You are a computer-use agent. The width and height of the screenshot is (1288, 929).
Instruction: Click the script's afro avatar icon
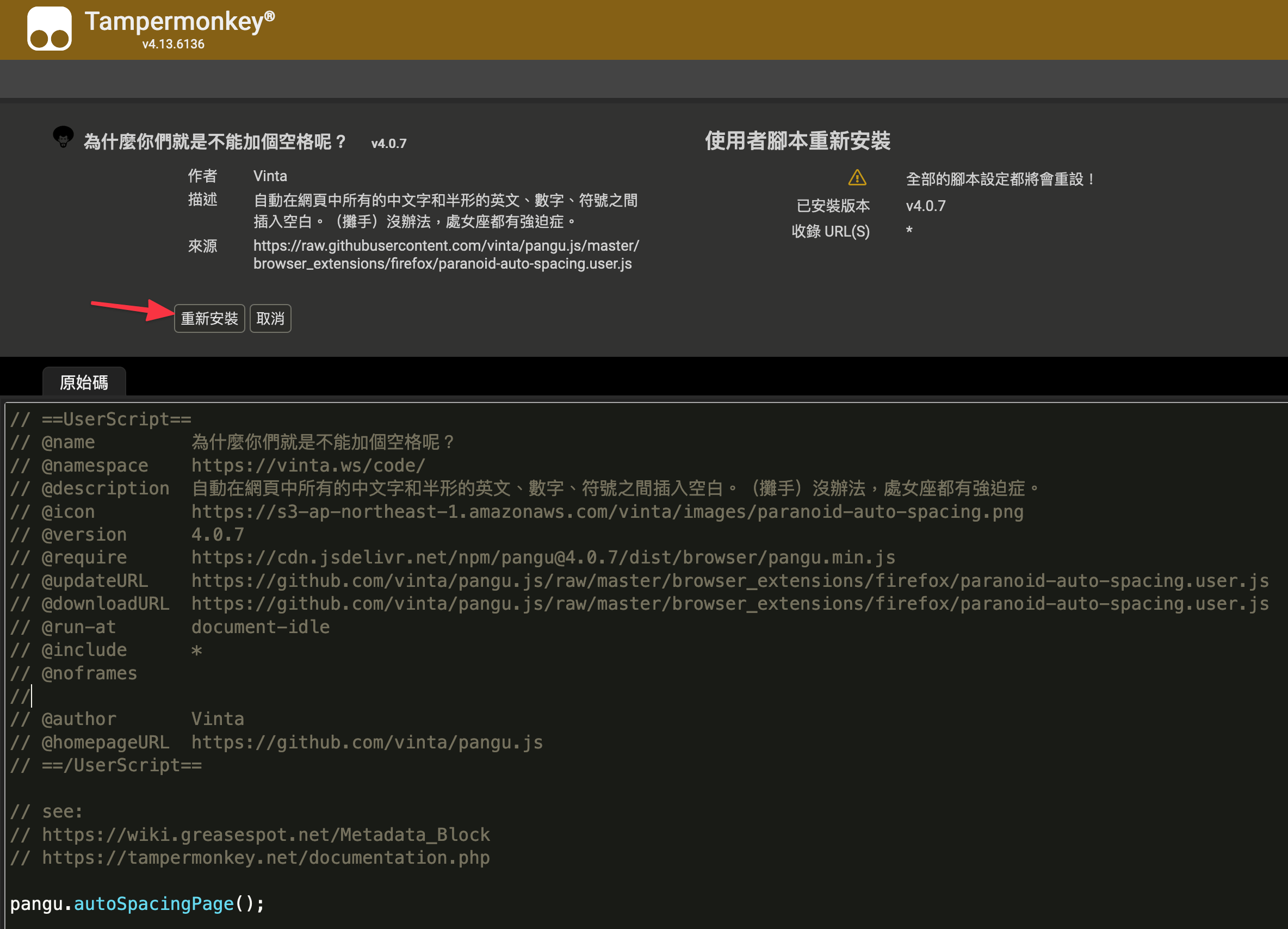(63, 137)
